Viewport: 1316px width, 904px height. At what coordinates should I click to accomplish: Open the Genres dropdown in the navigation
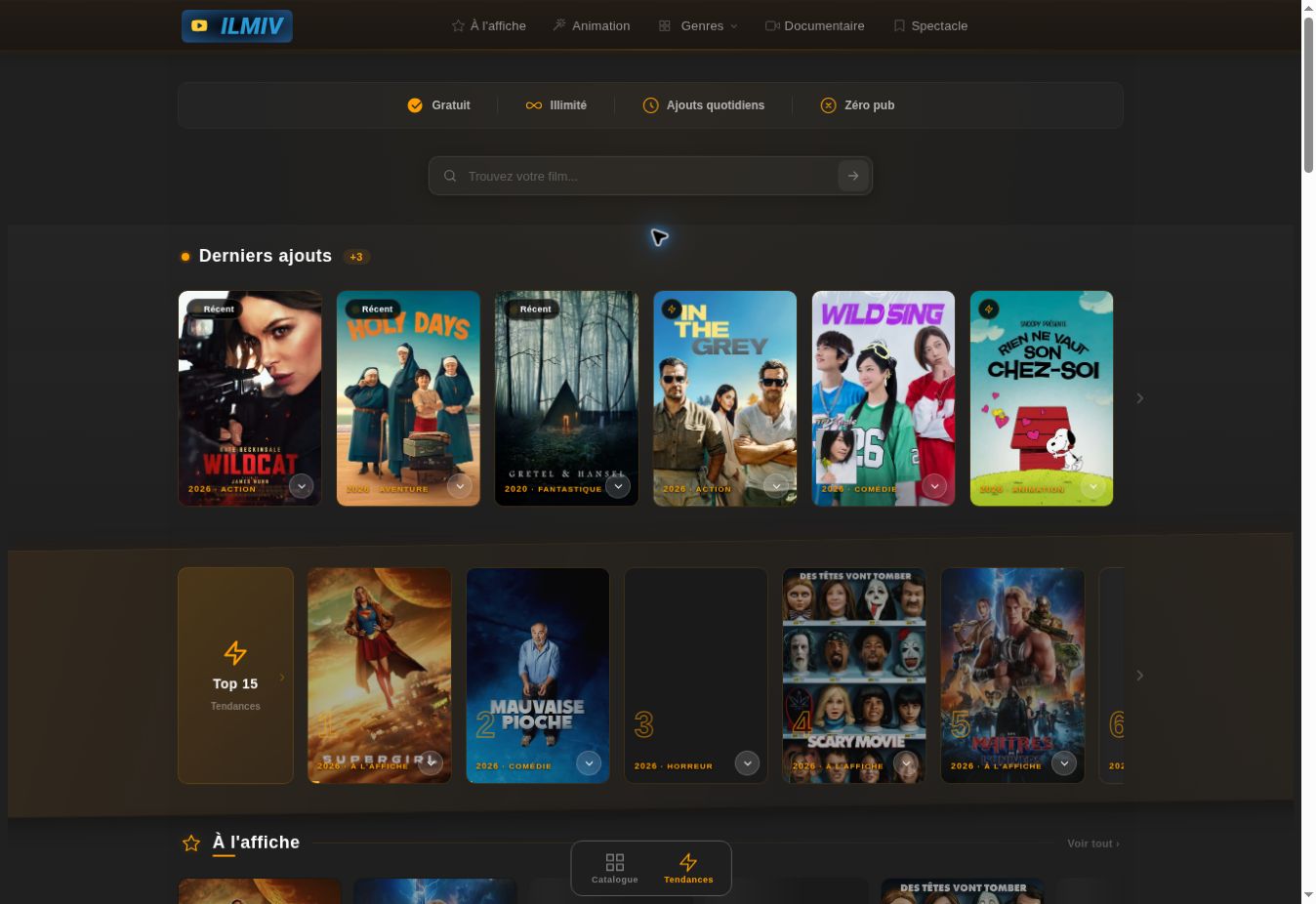click(x=698, y=25)
